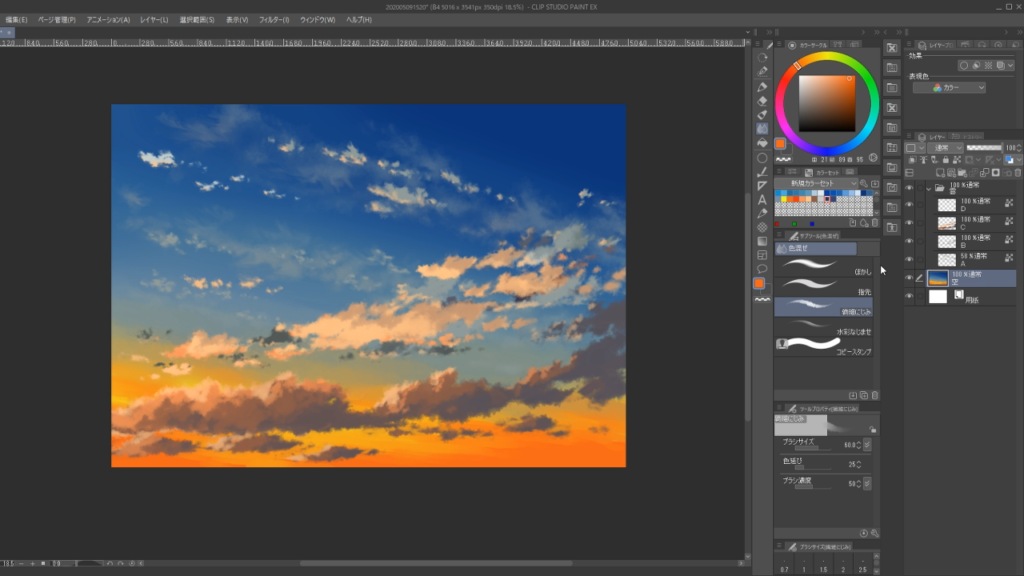
Task: Click the border effect circle icon
Action: pyautogui.click(x=964, y=65)
